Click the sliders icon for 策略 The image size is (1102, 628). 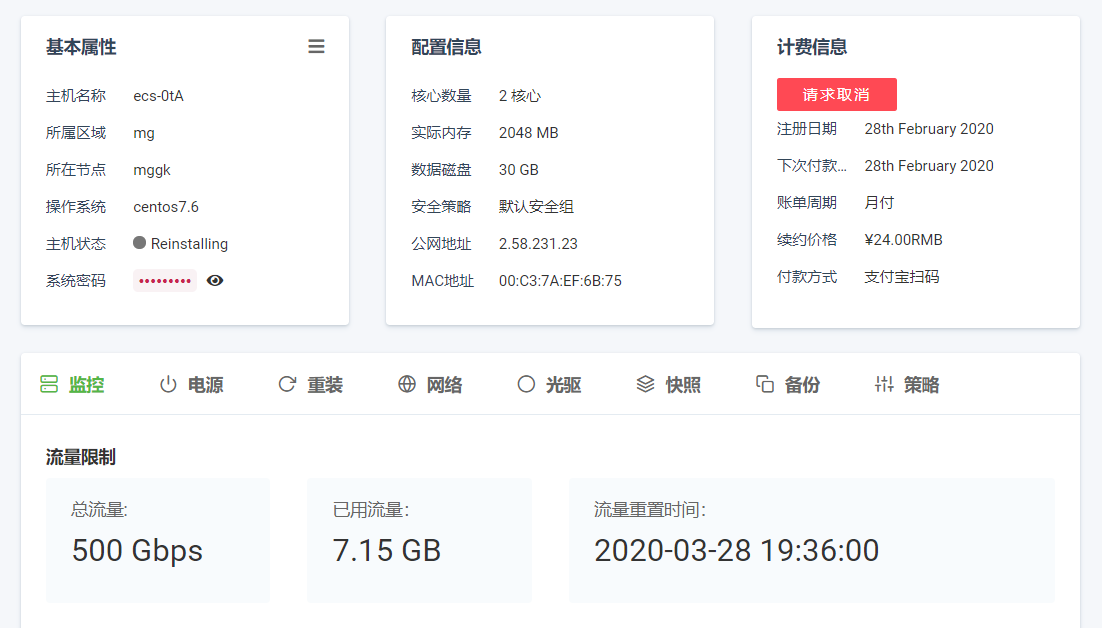point(884,385)
